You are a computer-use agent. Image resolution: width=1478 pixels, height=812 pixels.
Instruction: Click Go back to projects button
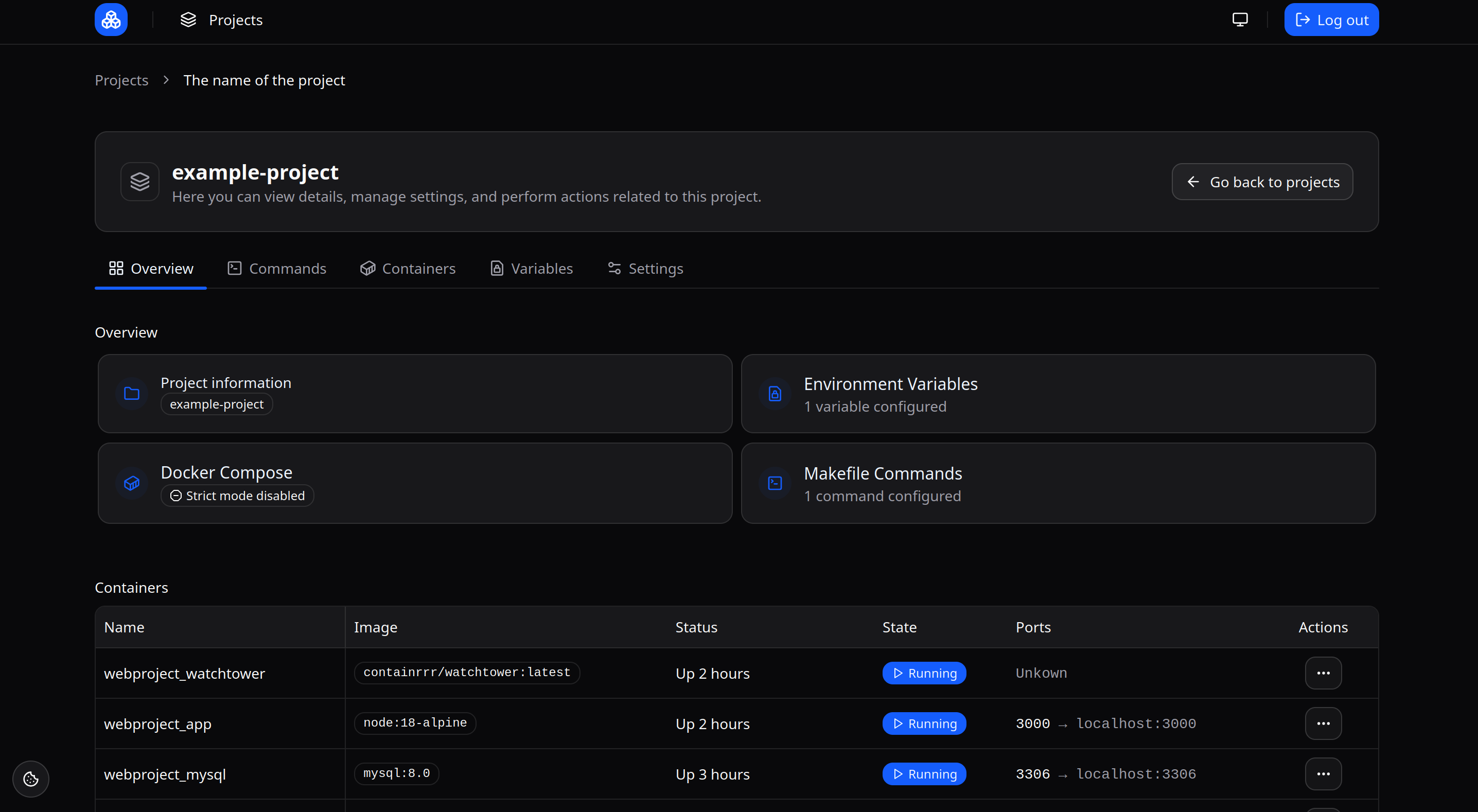click(1262, 182)
